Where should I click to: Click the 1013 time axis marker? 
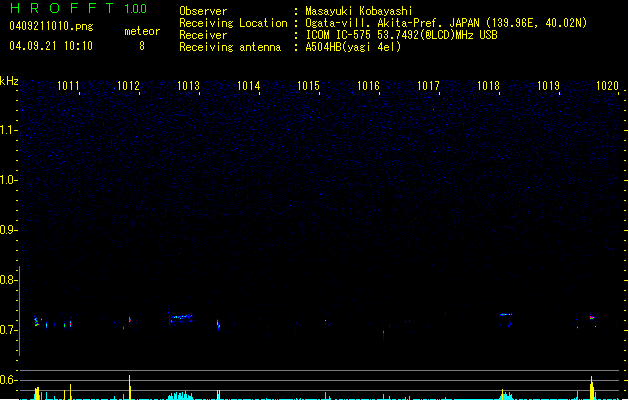[x=188, y=86]
